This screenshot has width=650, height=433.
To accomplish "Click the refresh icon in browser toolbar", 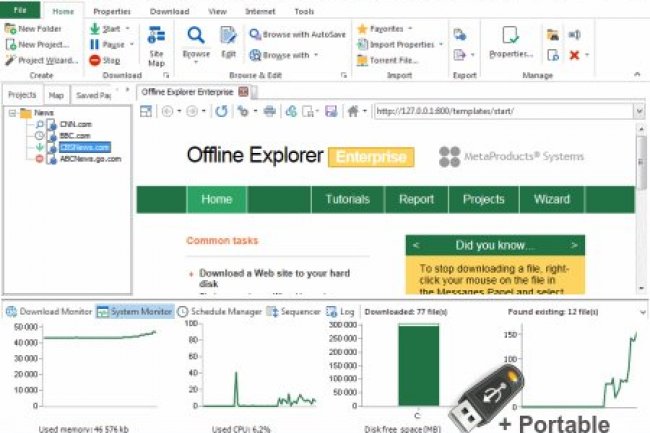I will click(x=221, y=111).
